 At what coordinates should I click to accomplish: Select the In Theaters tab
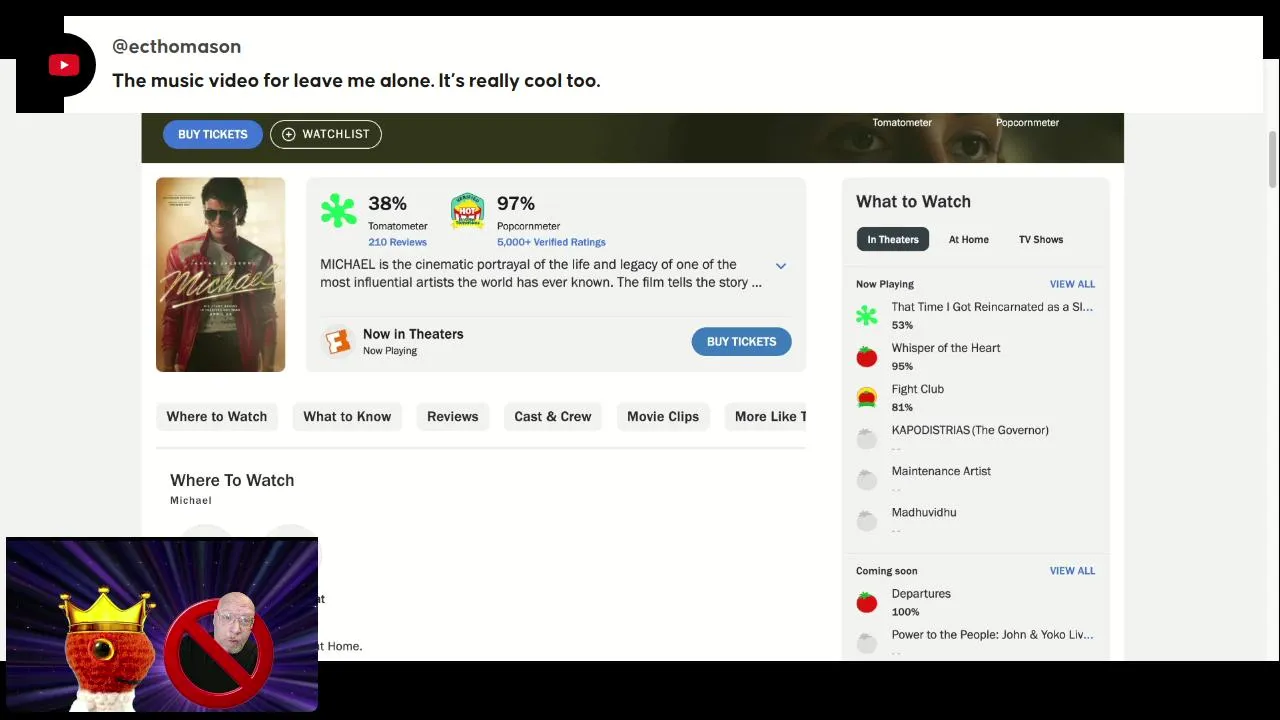tap(893, 239)
